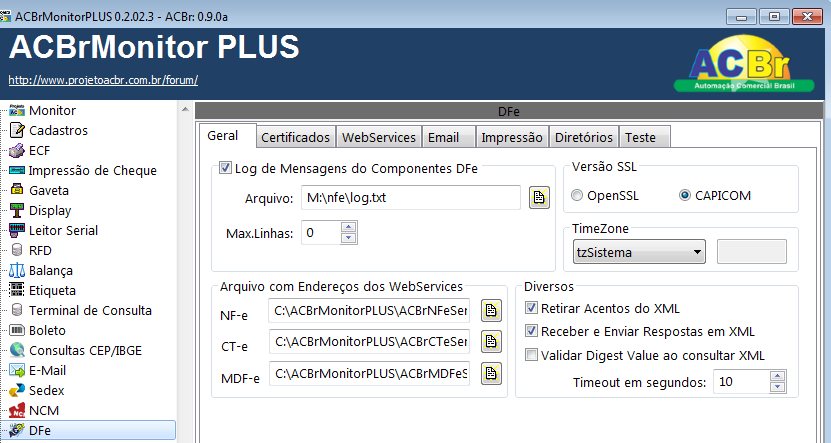Decrease Max.Linhas with the down arrow

[x=348, y=238]
